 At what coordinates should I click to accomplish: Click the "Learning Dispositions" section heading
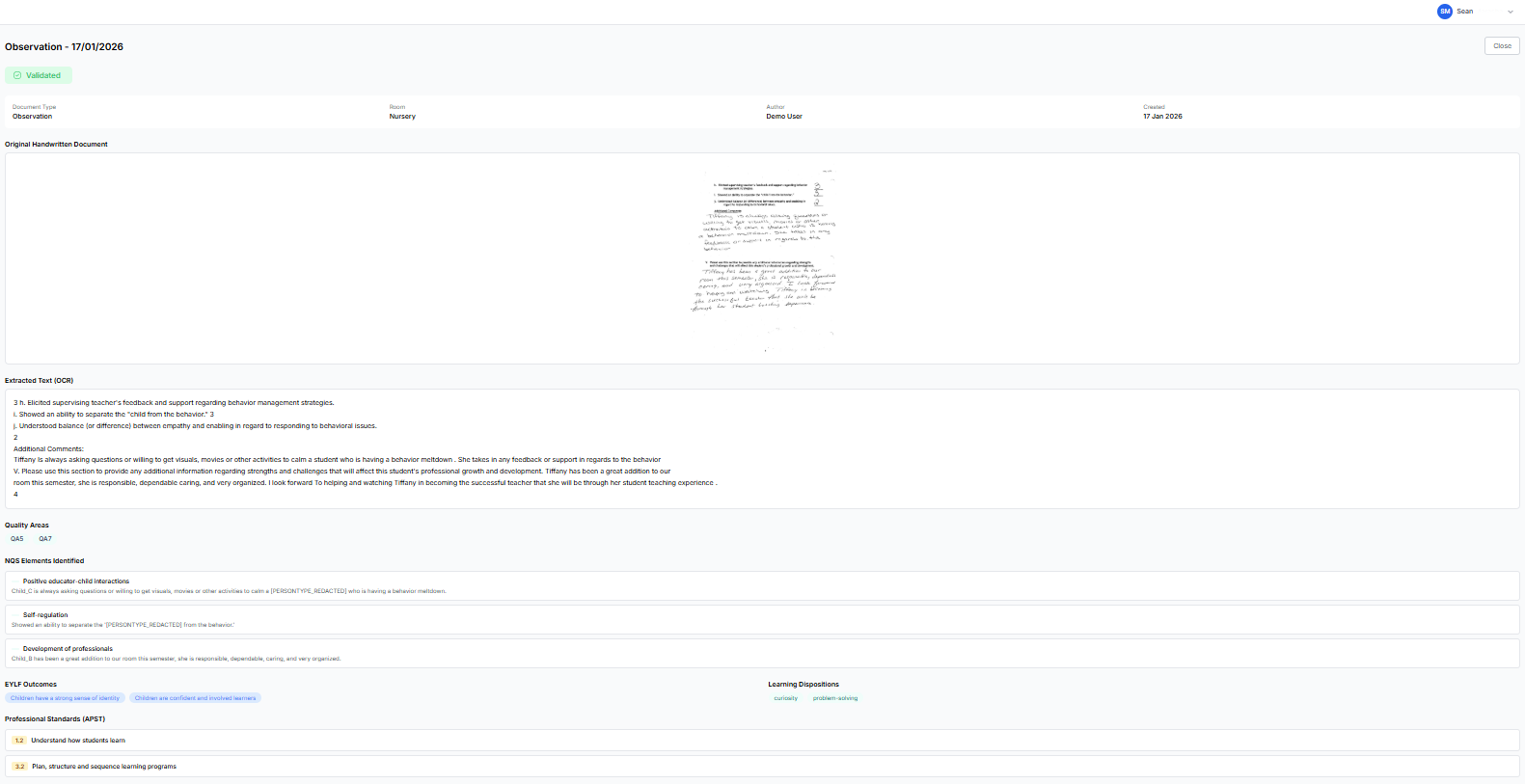tap(803, 685)
